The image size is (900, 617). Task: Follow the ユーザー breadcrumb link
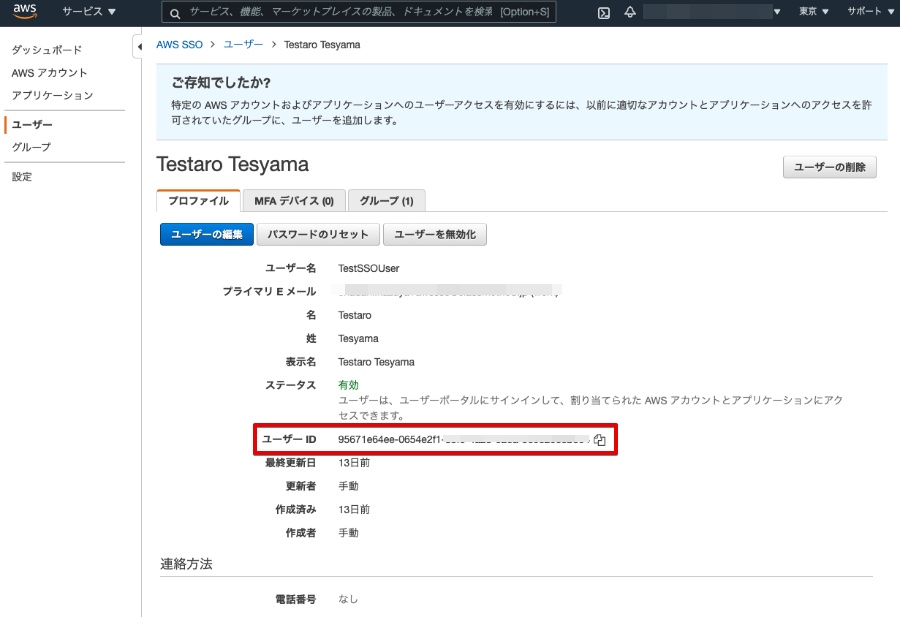pyautogui.click(x=243, y=45)
